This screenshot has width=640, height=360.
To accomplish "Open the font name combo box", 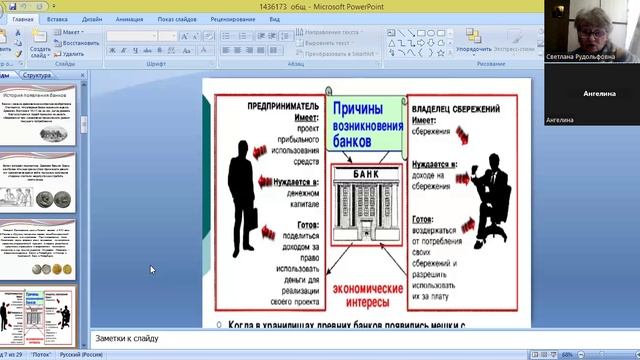I will click(131, 36).
